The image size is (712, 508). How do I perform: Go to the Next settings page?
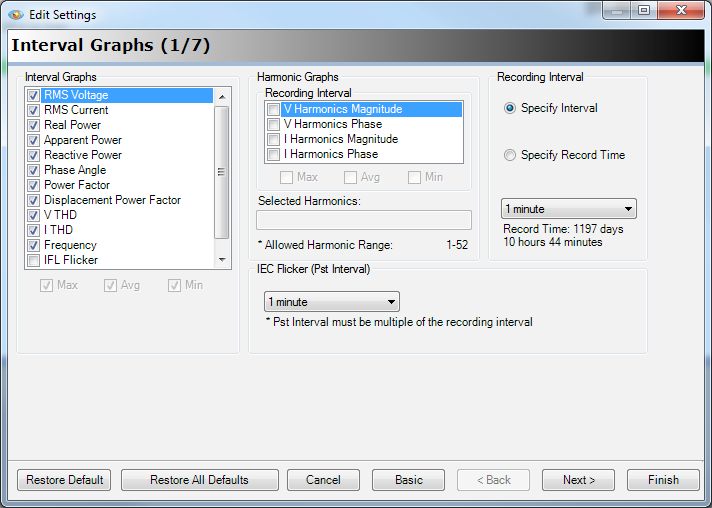[x=578, y=480]
